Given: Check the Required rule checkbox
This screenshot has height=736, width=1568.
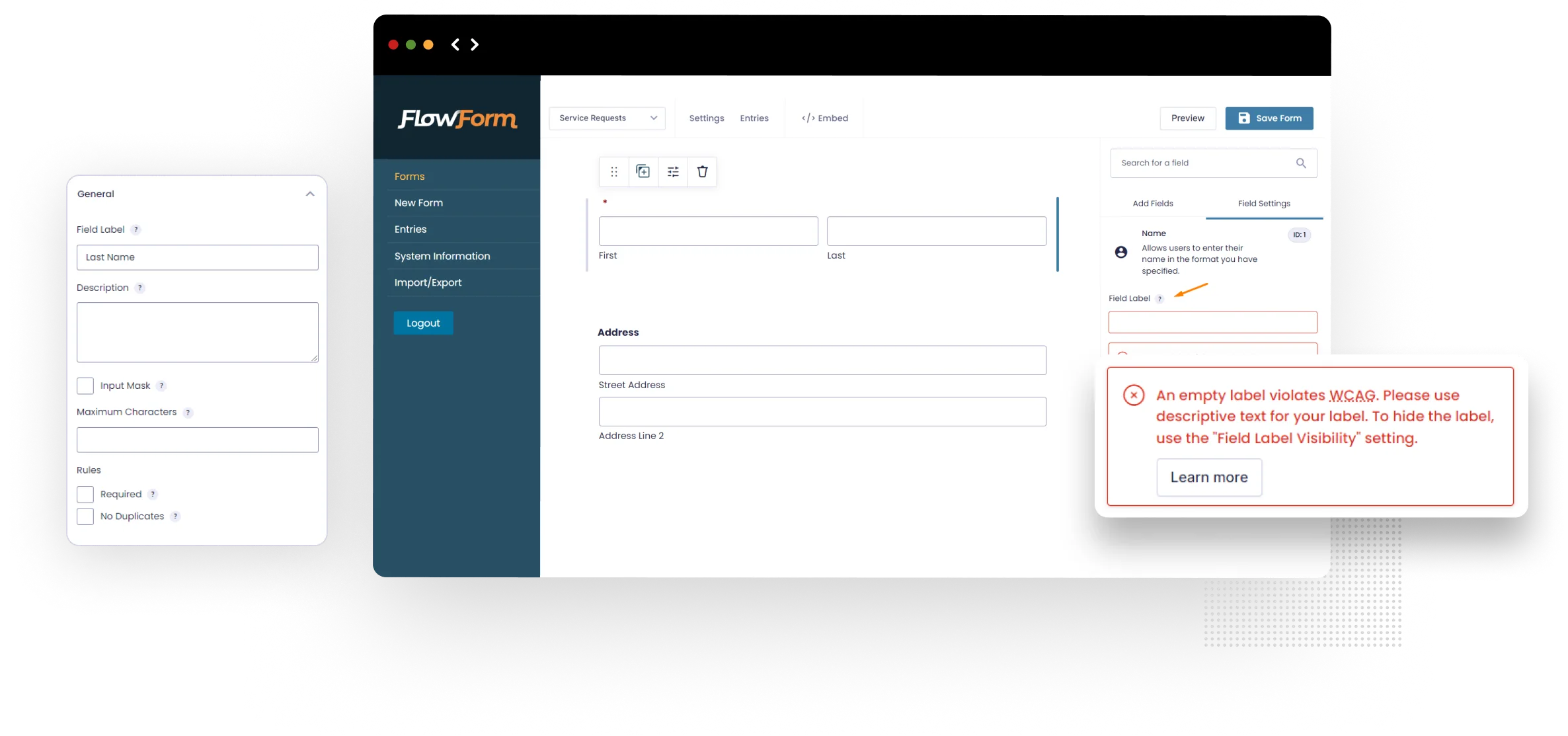Looking at the screenshot, I should [85, 494].
